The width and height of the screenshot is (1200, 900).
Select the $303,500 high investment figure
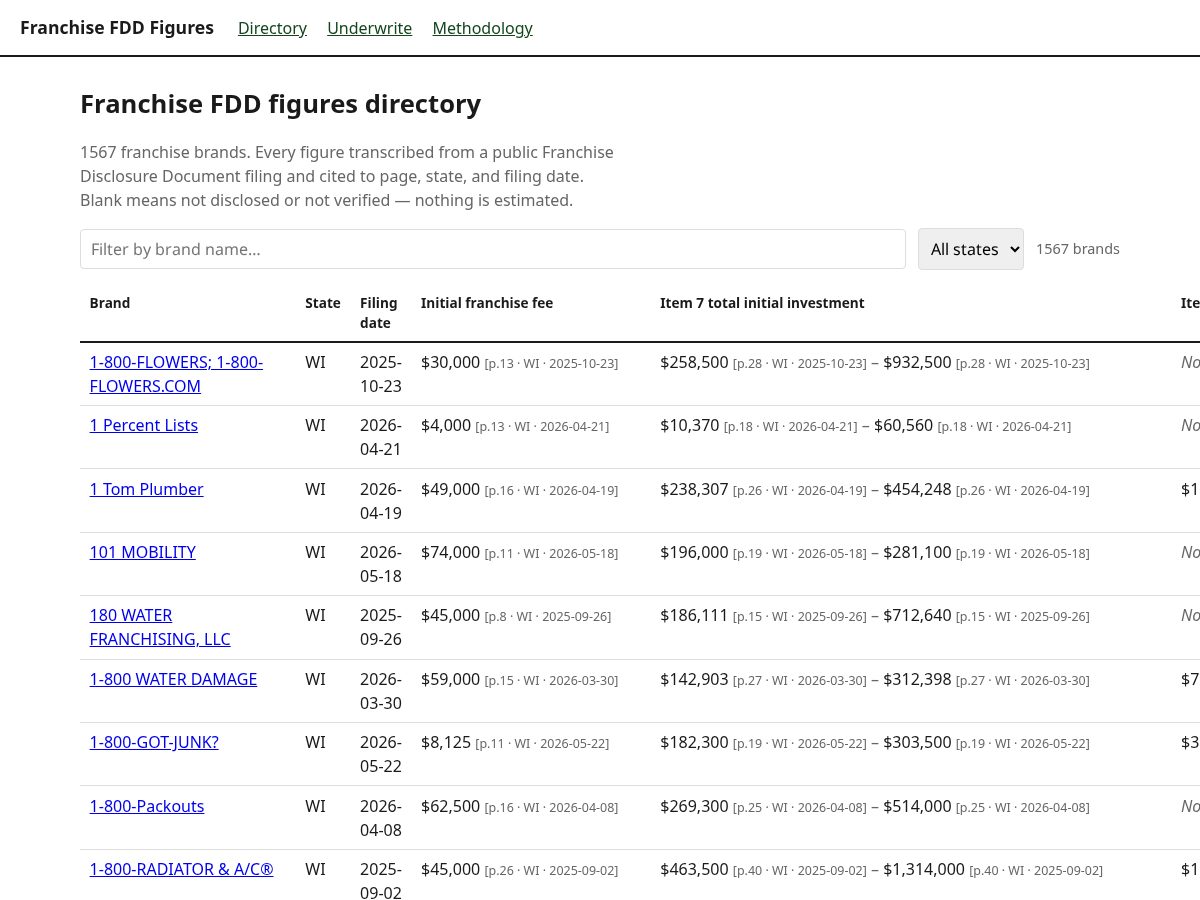click(917, 742)
